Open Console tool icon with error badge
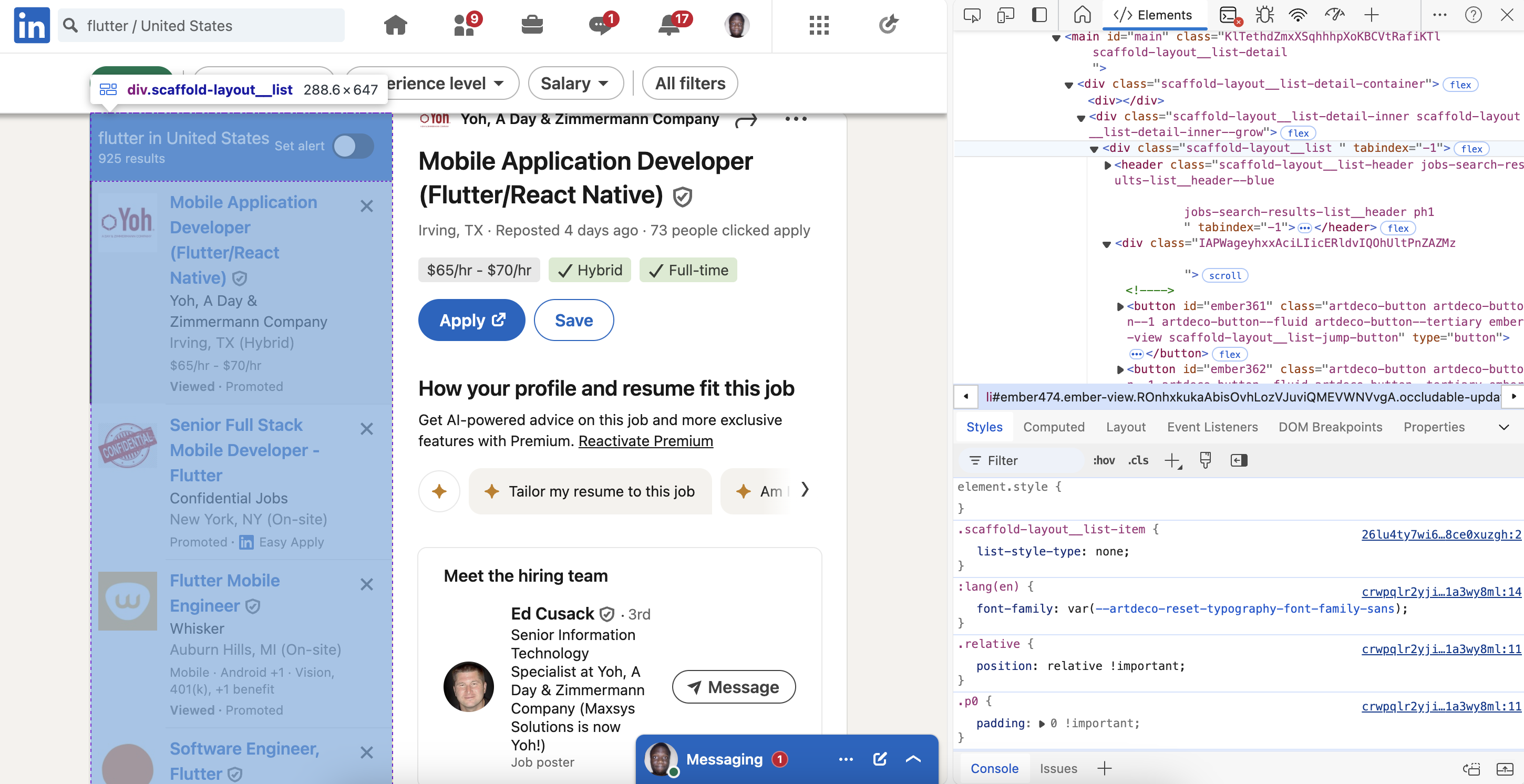Image resolution: width=1524 pixels, height=784 pixels. click(1229, 15)
